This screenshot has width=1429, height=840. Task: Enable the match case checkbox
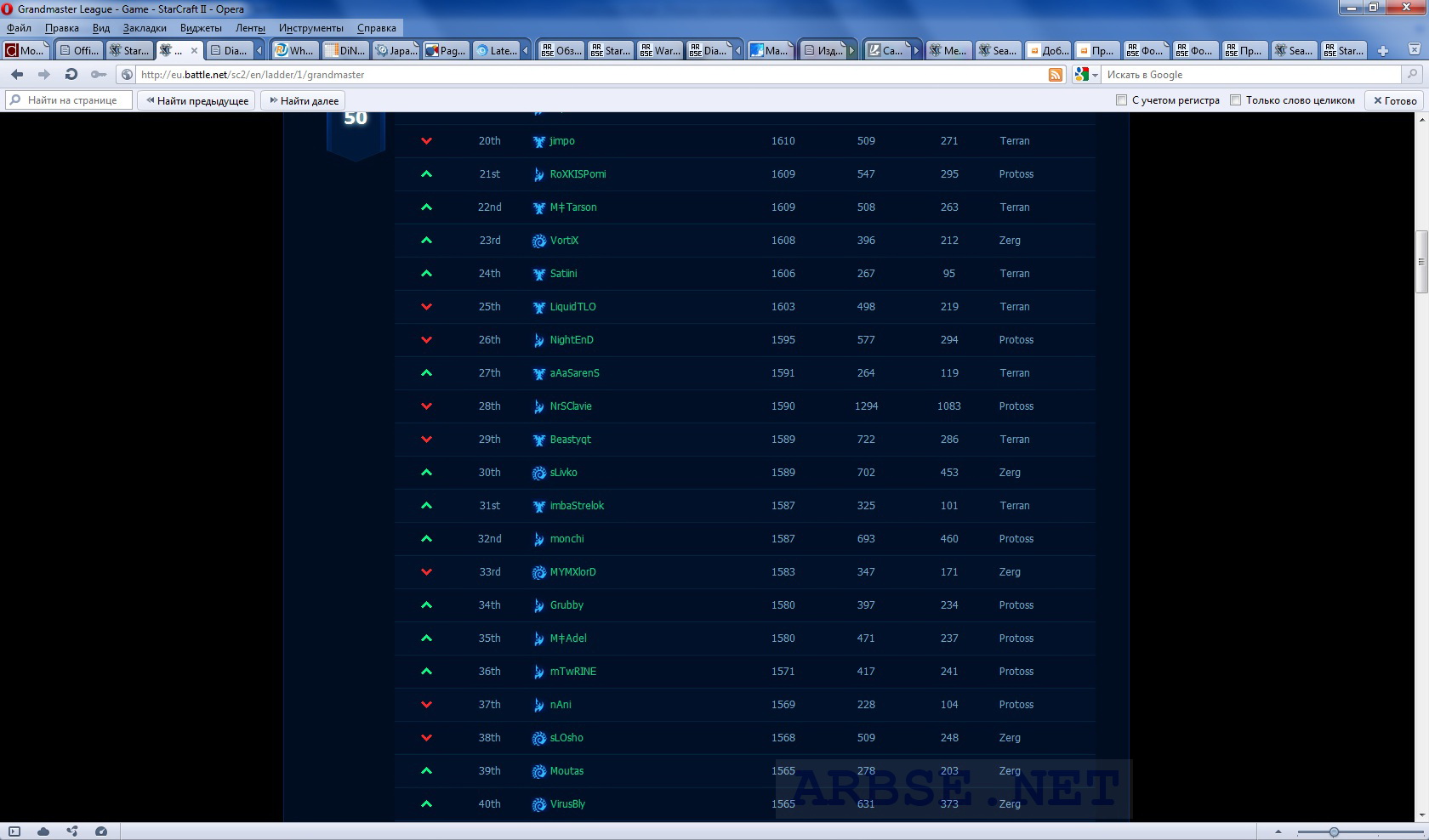coord(1121,100)
